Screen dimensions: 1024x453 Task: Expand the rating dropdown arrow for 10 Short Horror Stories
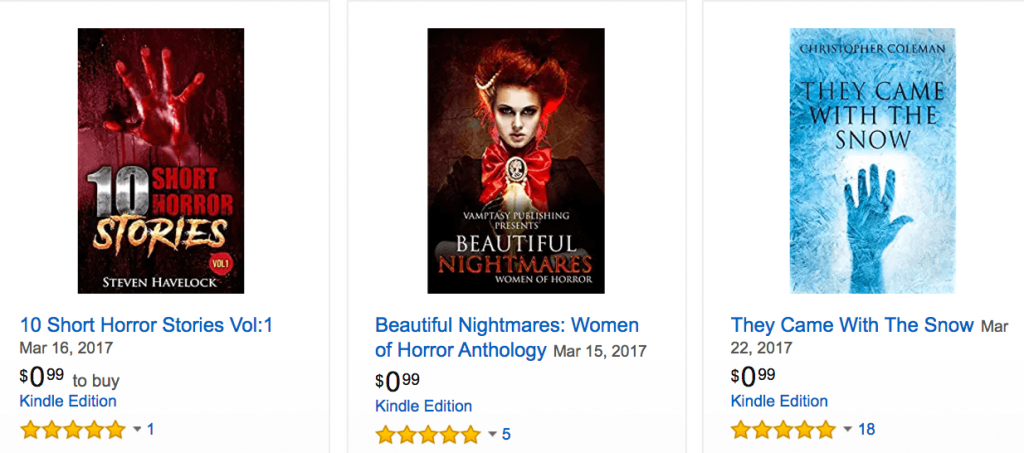(137, 430)
